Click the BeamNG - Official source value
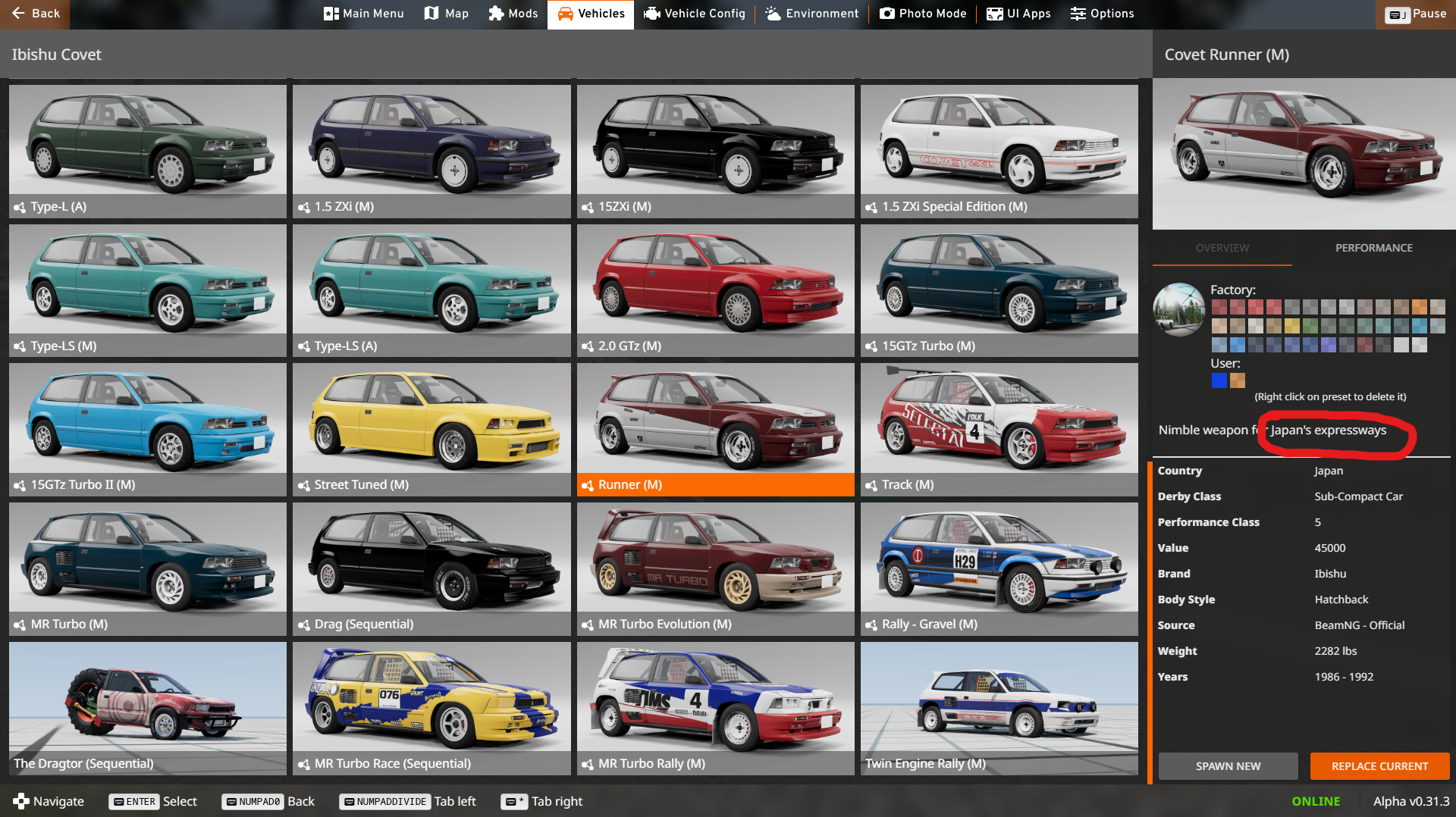The image size is (1456, 817). click(1359, 625)
